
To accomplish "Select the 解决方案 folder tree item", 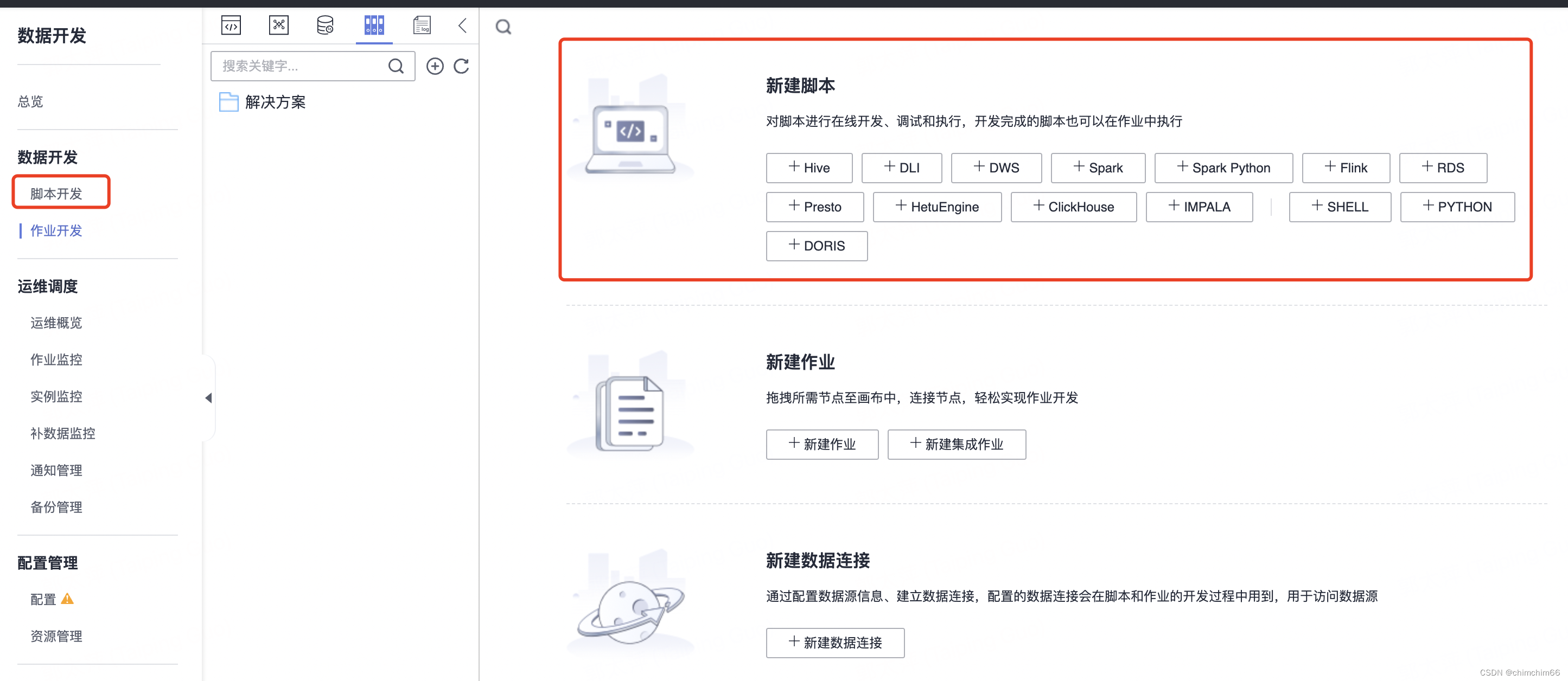I will tap(275, 102).
